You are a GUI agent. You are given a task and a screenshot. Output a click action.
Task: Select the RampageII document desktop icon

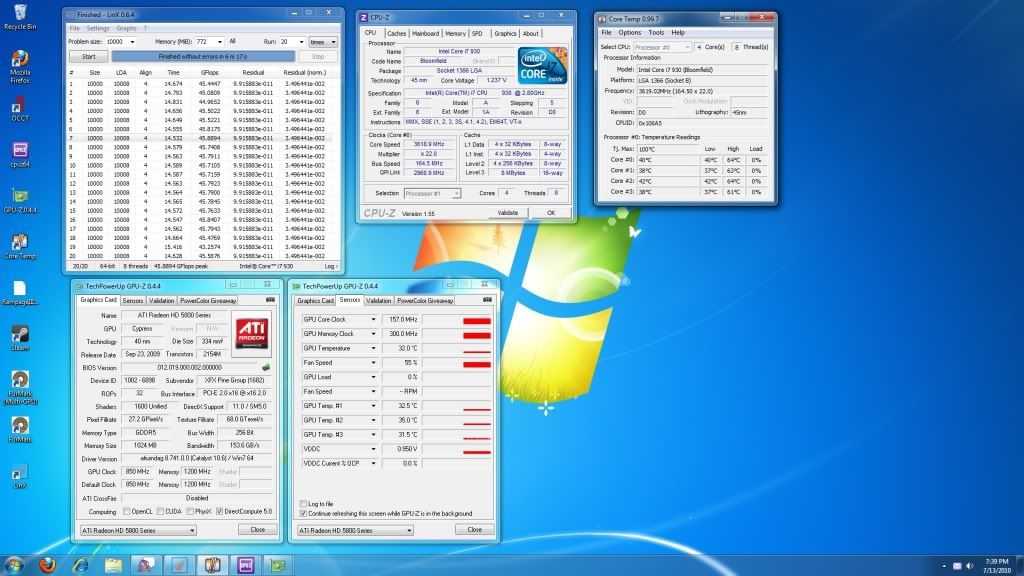(x=20, y=293)
